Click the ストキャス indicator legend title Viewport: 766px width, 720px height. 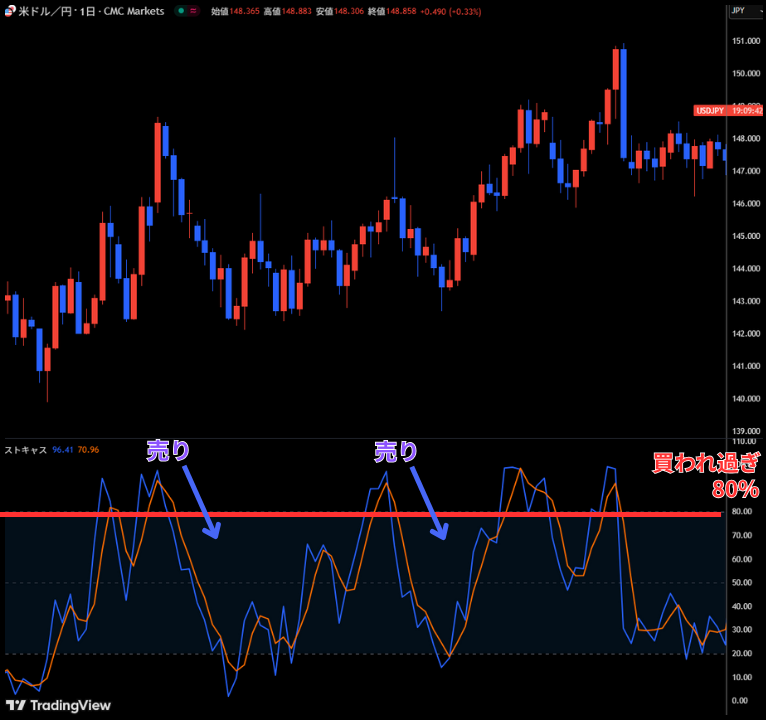[24, 451]
